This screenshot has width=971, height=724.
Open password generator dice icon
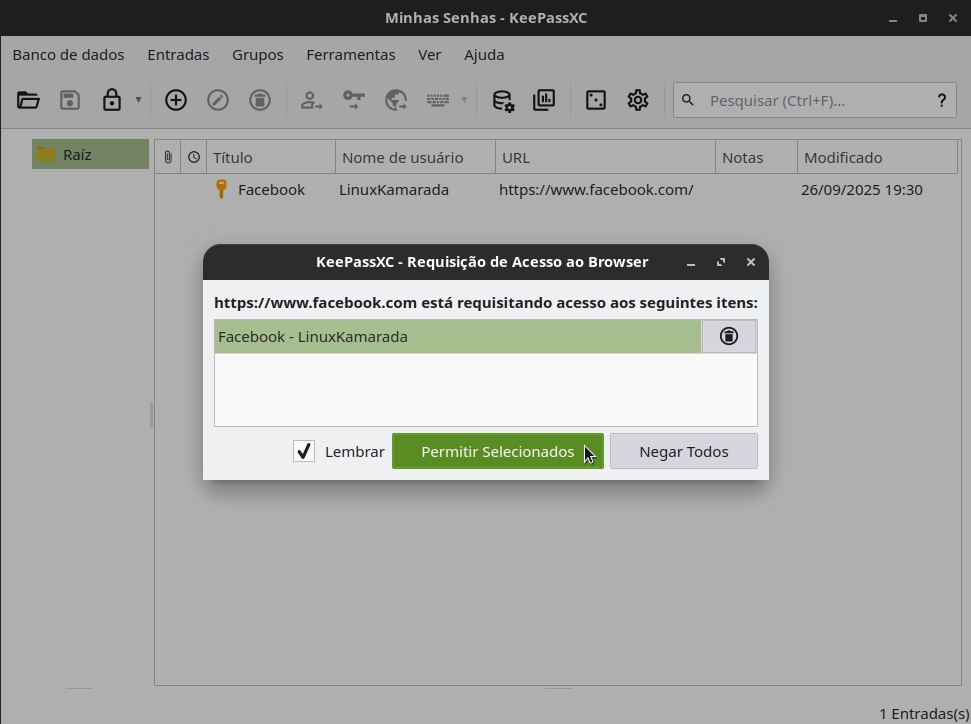coord(596,100)
